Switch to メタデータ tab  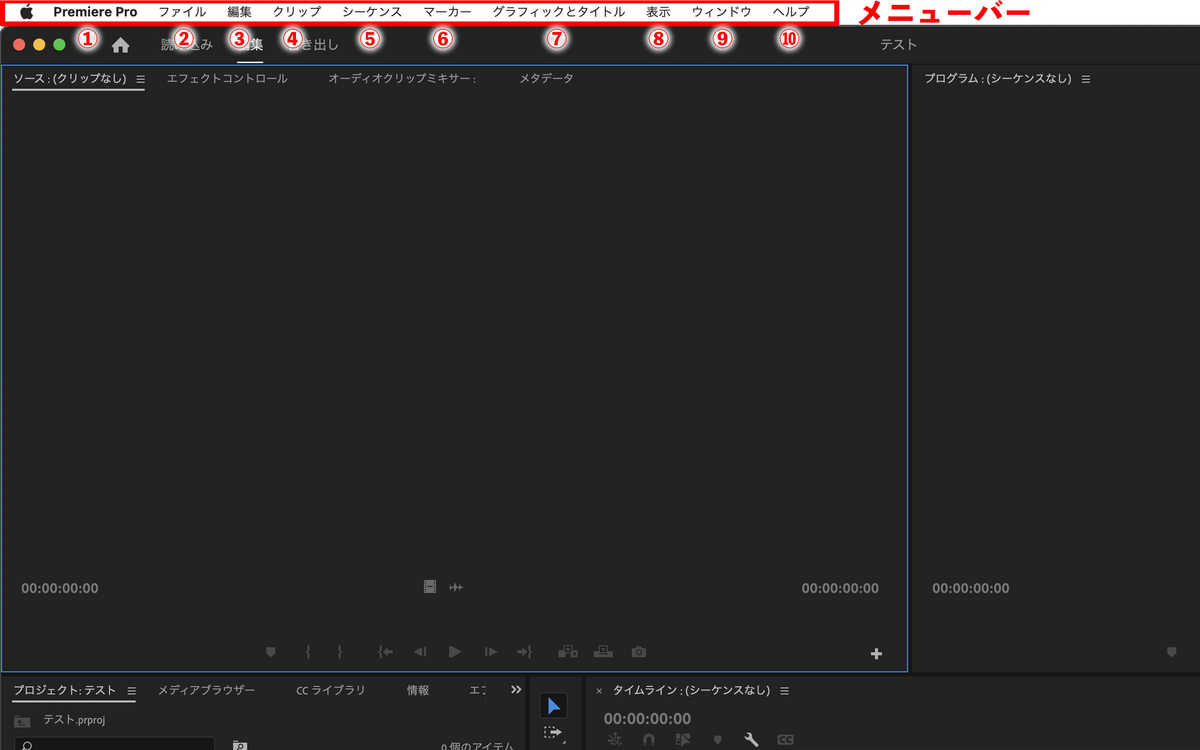(546, 79)
